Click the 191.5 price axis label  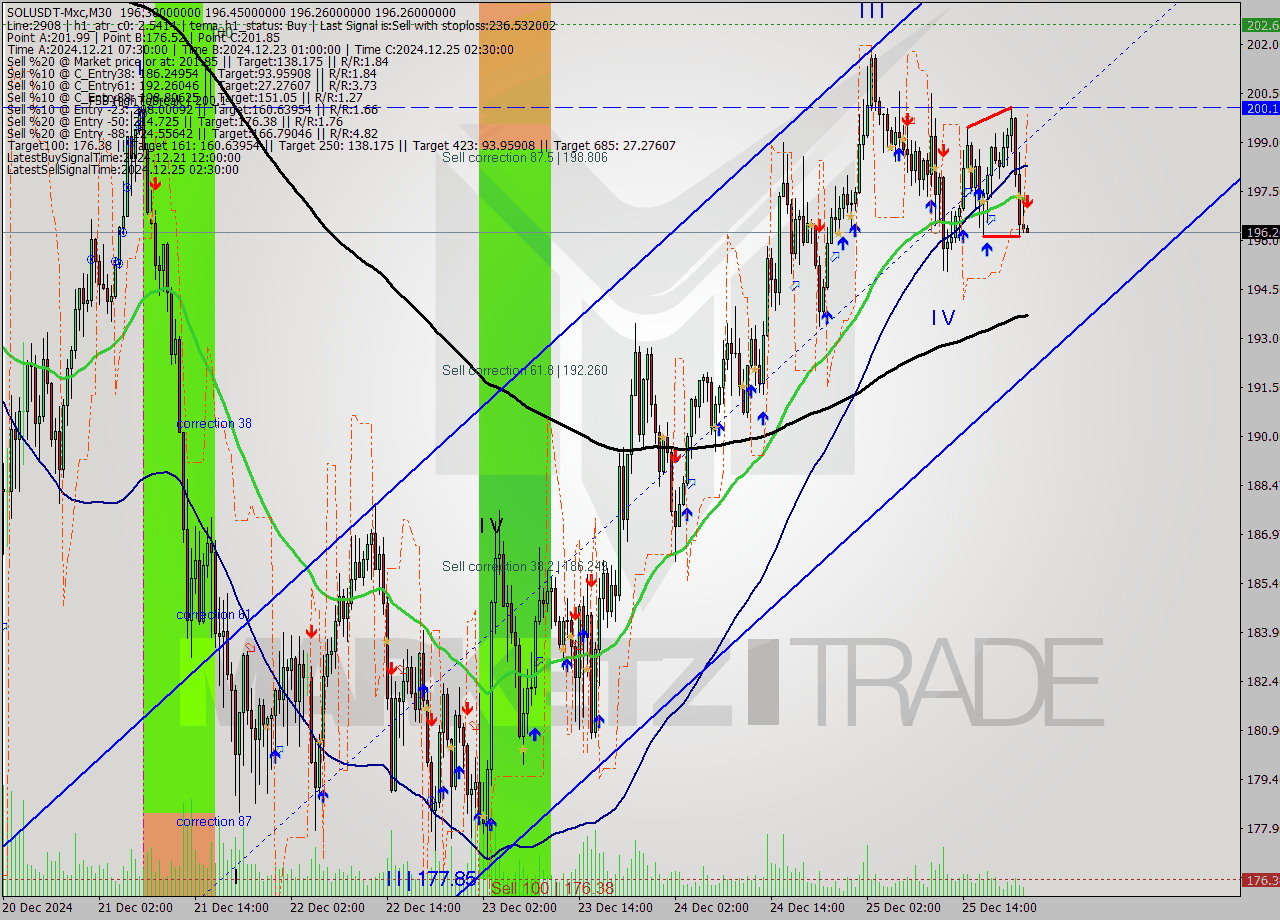(1261, 387)
